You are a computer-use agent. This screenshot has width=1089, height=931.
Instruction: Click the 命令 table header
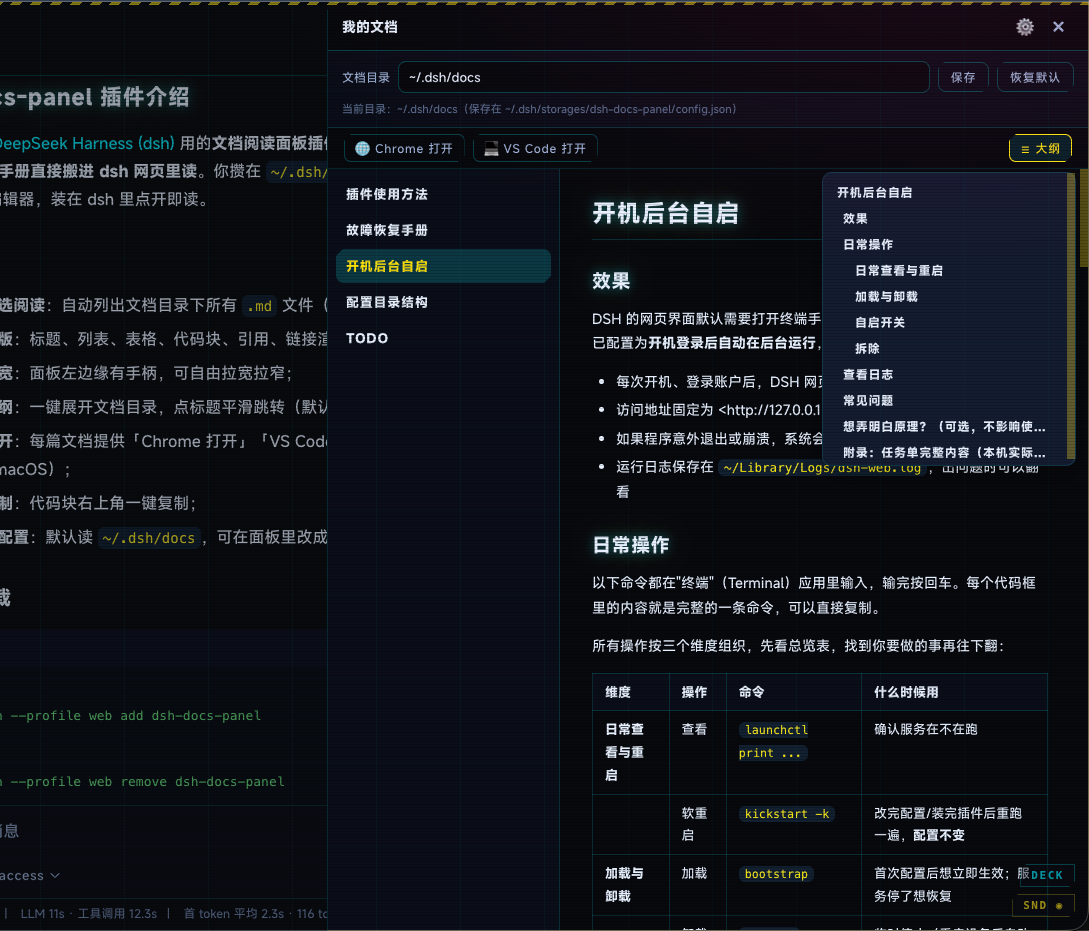[751, 692]
